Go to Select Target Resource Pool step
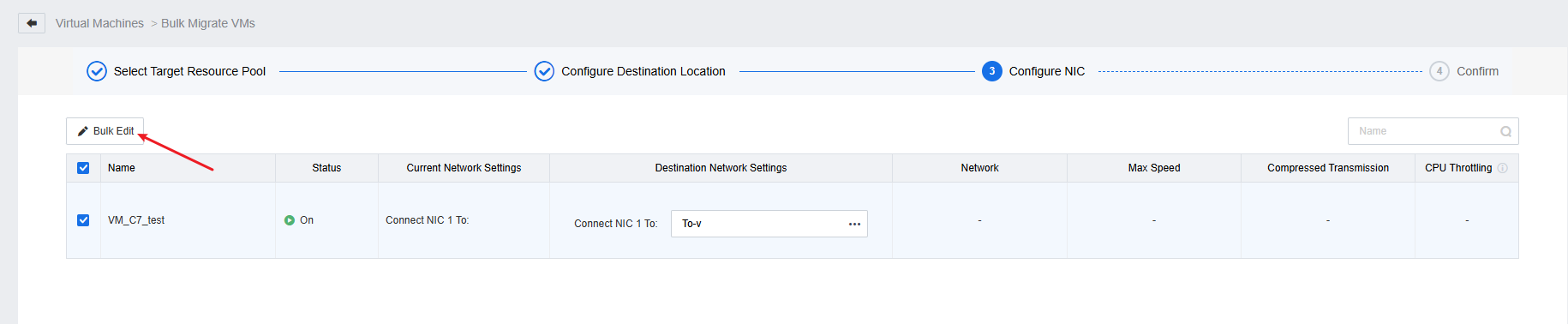This screenshot has width=1568, height=324. tap(189, 71)
